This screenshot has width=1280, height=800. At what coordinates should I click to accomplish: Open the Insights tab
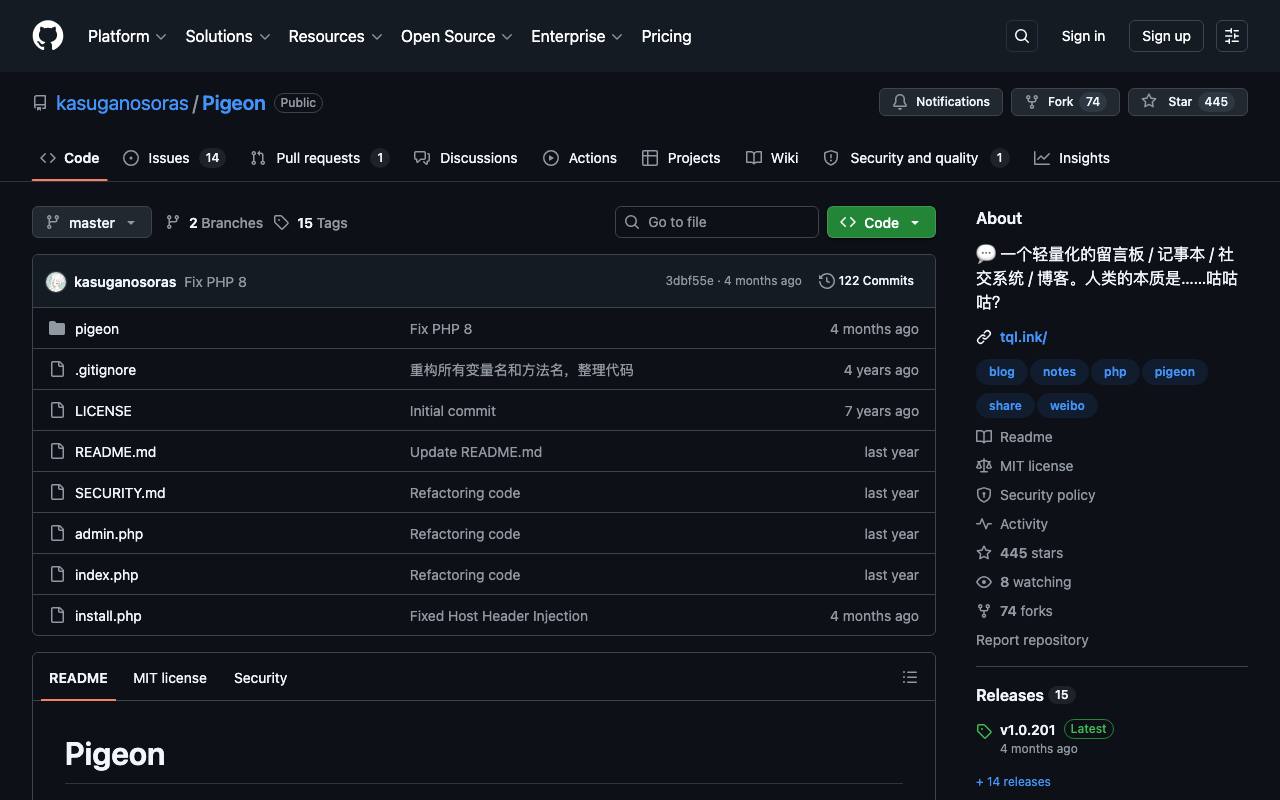(1072, 158)
